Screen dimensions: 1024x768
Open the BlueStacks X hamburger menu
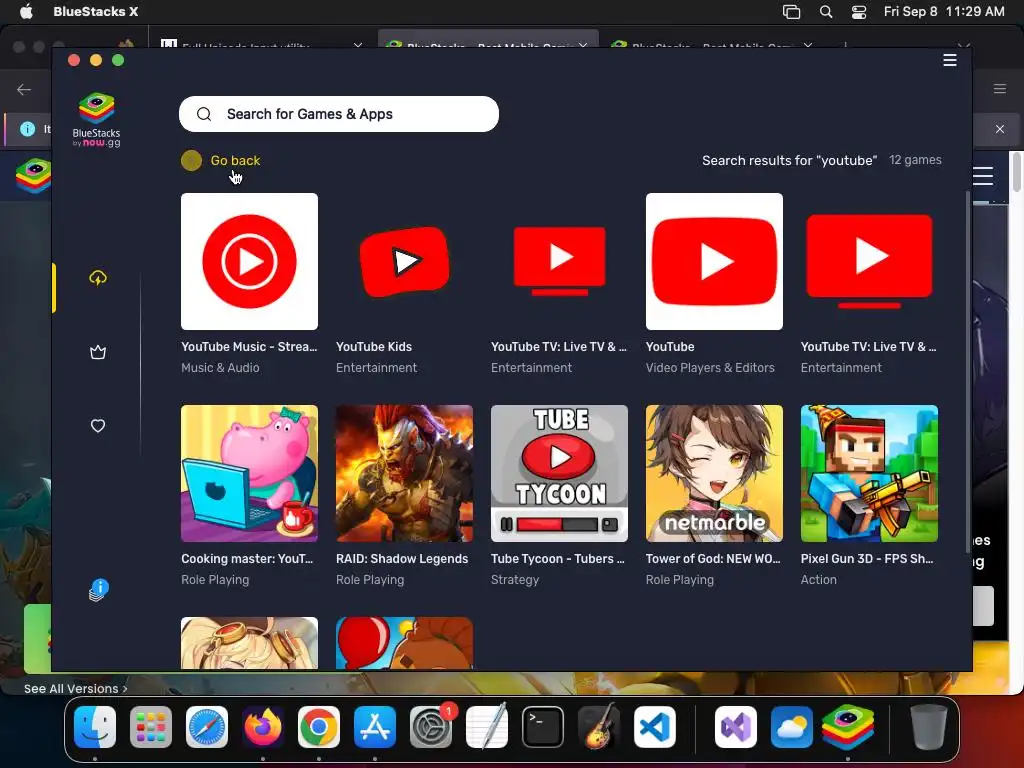coord(950,60)
